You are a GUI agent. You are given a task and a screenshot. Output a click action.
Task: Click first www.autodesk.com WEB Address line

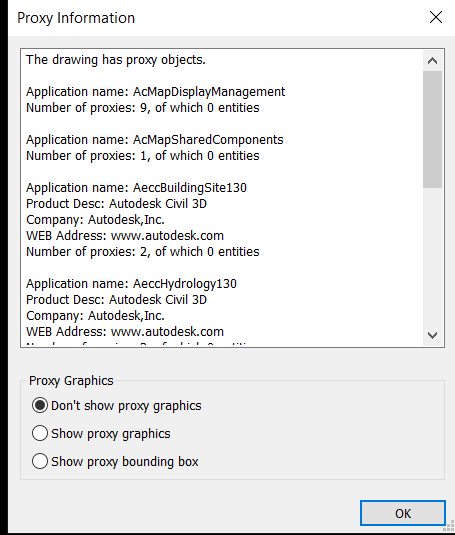(125, 236)
